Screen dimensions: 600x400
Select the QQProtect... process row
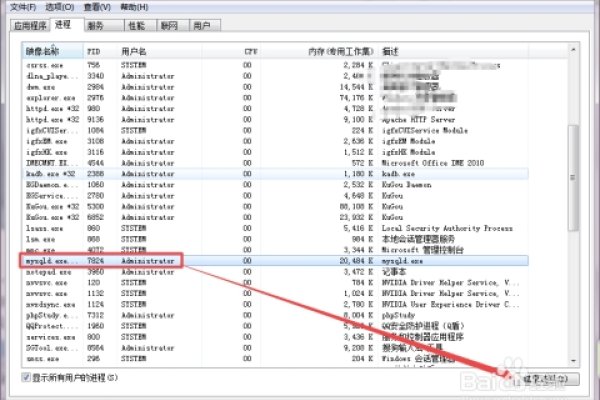click(276, 326)
